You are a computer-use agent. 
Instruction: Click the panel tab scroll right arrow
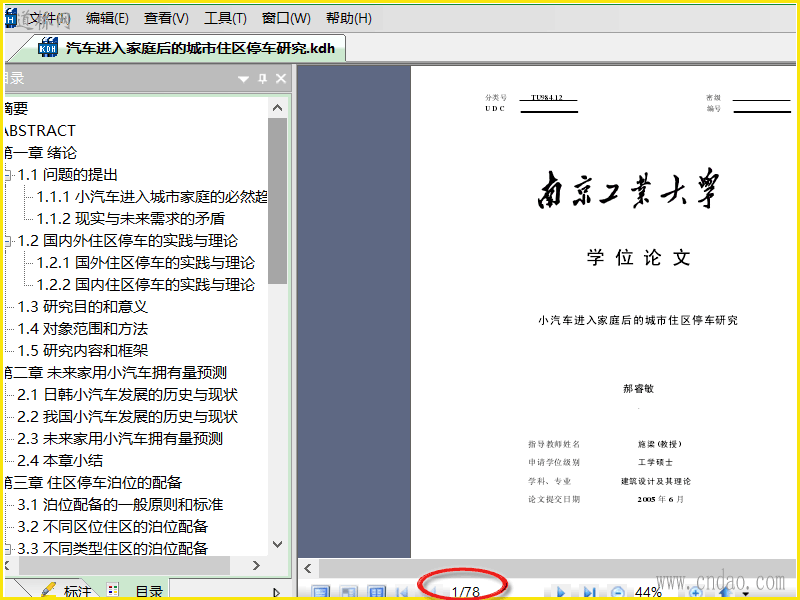[x=276, y=592]
